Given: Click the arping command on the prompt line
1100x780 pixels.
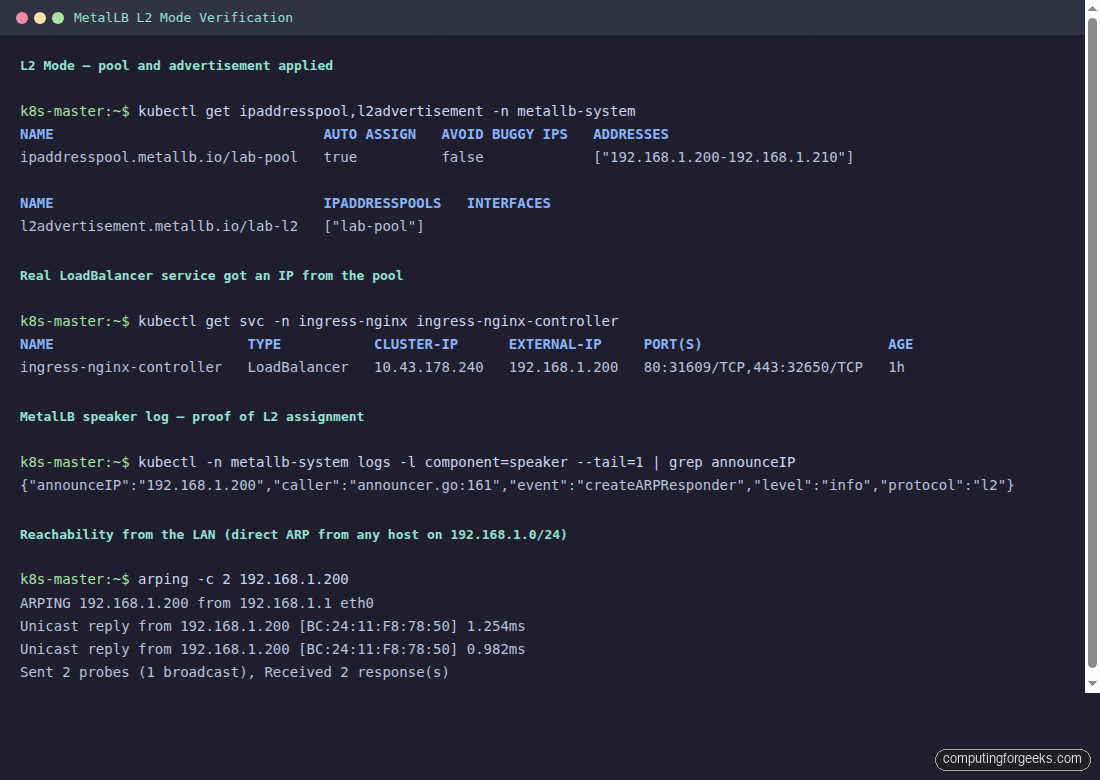Looking at the screenshot, I should pos(244,578).
